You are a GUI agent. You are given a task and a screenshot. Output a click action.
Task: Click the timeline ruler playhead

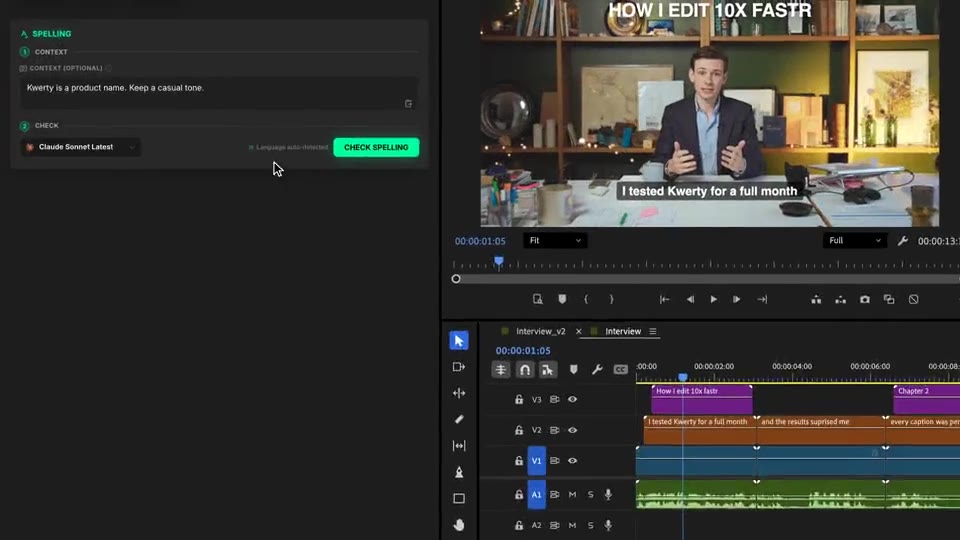pos(683,377)
